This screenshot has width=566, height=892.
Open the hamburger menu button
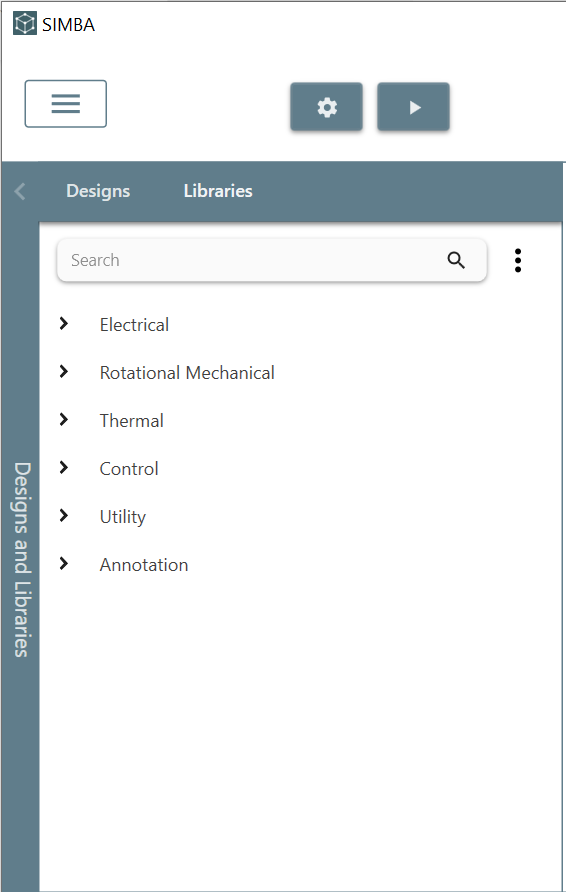[65, 104]
